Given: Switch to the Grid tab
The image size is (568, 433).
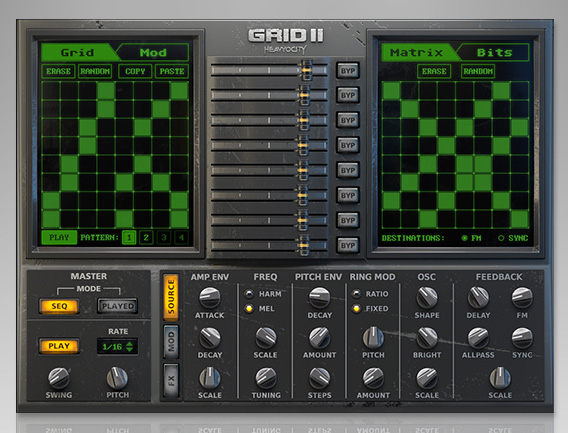Looking at the screenshot, I should (78, 53).
